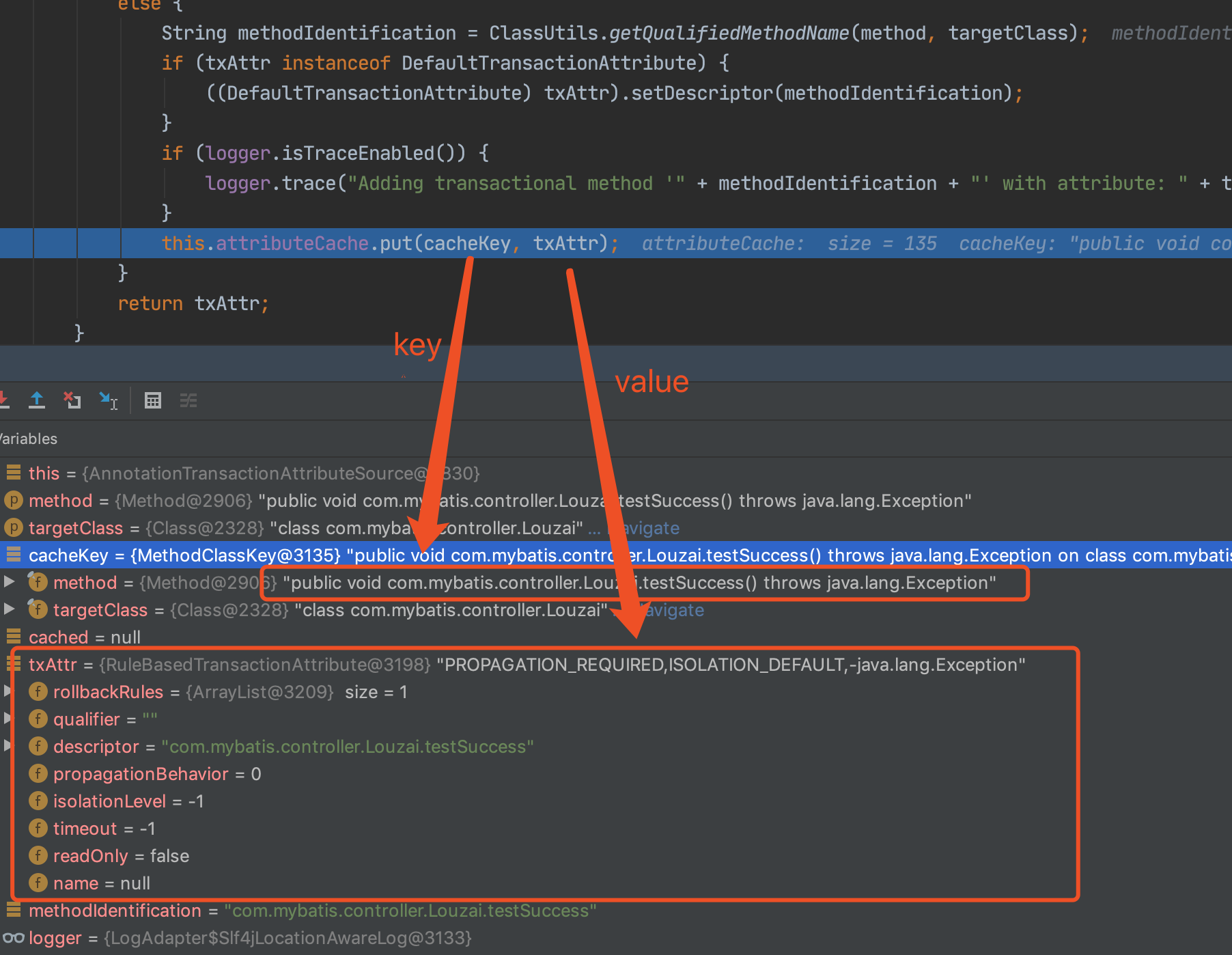
Task: Click the field icon of nested method row
Action: point(38,582)
